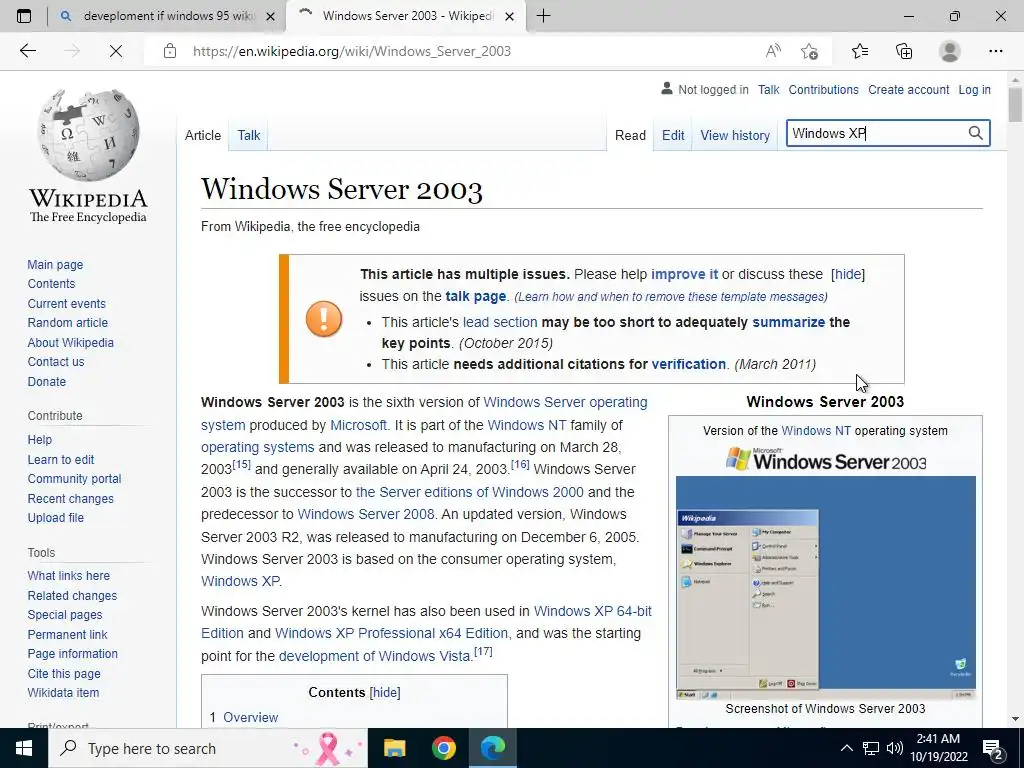Image resolution: width=1024 pixels, height=768 pixels.
Task: Click the browser Back arrow
Action: point(27,51)
